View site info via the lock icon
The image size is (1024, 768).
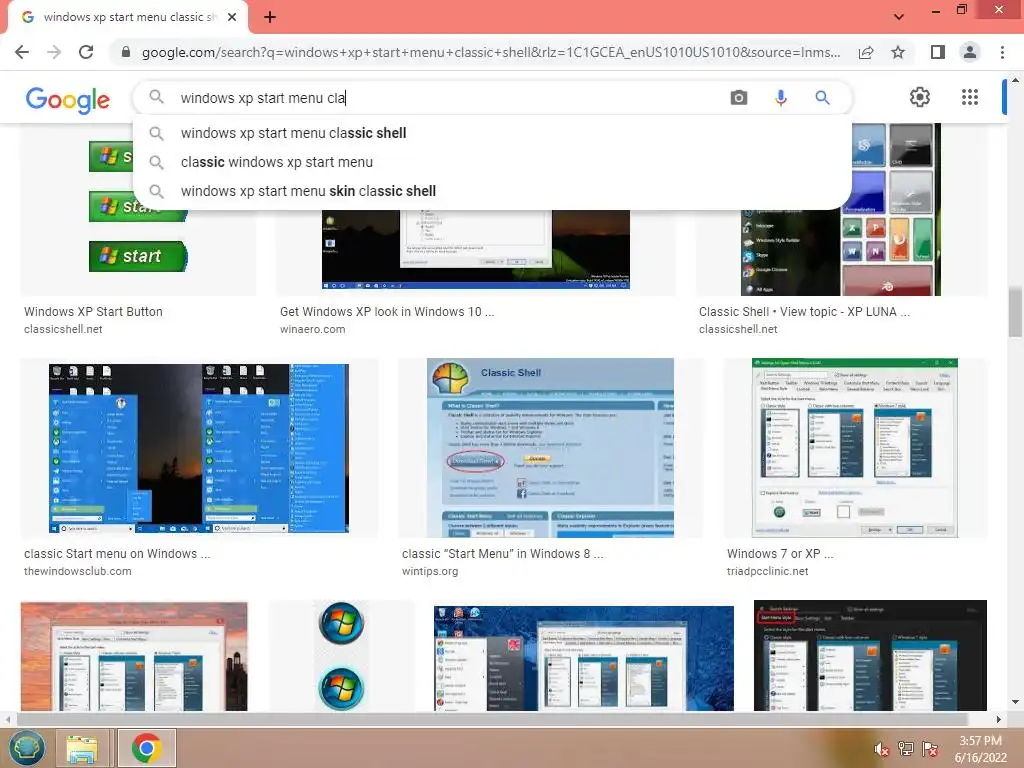(126, 52)
